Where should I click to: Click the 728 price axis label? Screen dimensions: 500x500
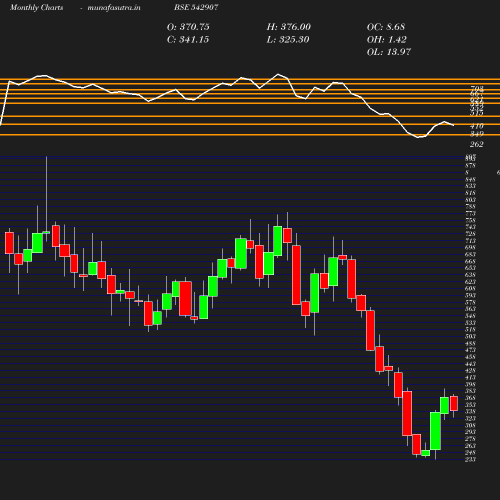470,234
